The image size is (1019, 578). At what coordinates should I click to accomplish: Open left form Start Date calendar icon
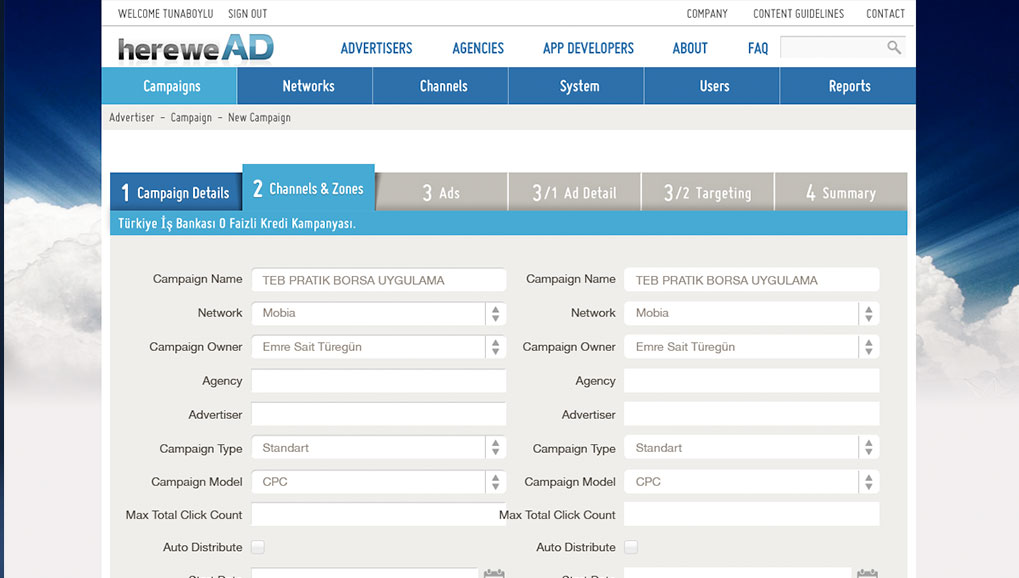tap(494, 573)
